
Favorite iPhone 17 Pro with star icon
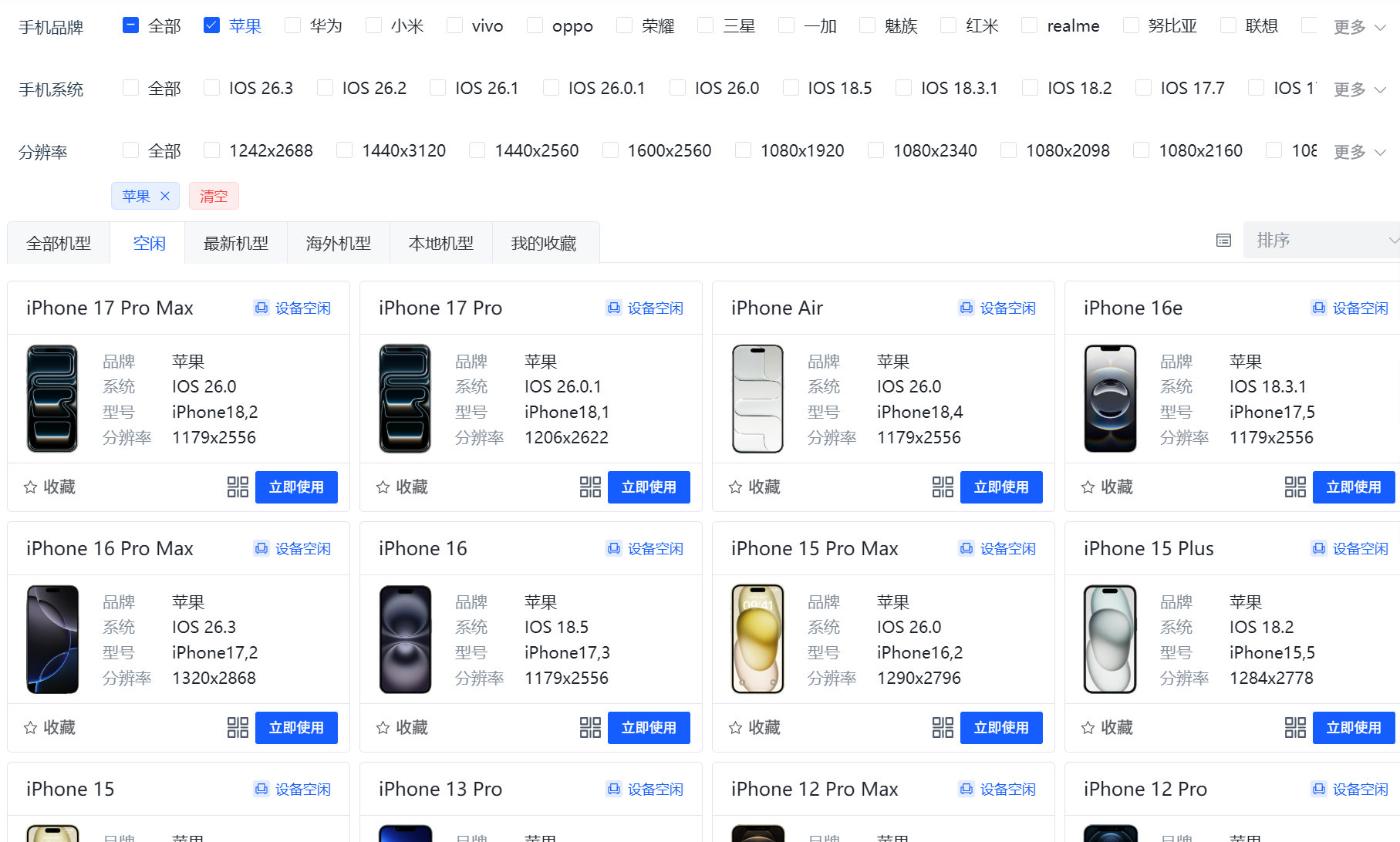coord(383,487)
